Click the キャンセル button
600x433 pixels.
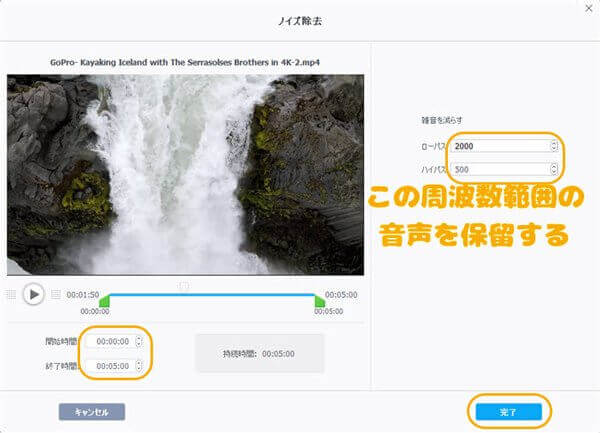tap(92, 412)
